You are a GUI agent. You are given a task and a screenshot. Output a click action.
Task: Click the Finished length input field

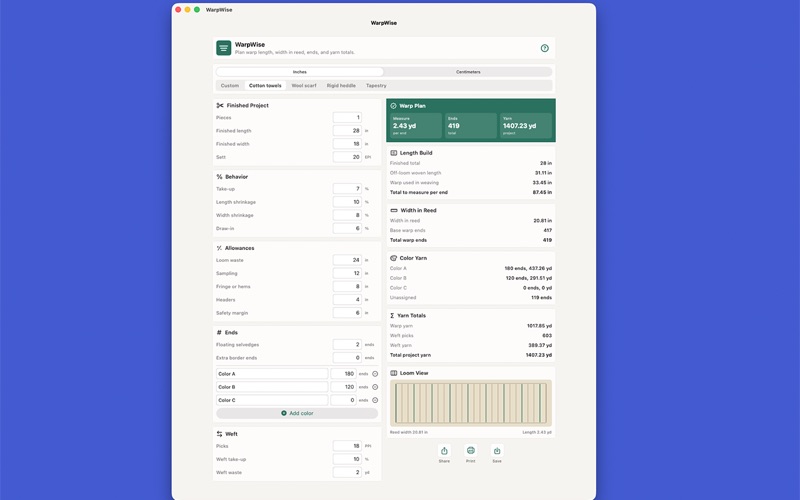click(347, 131)
